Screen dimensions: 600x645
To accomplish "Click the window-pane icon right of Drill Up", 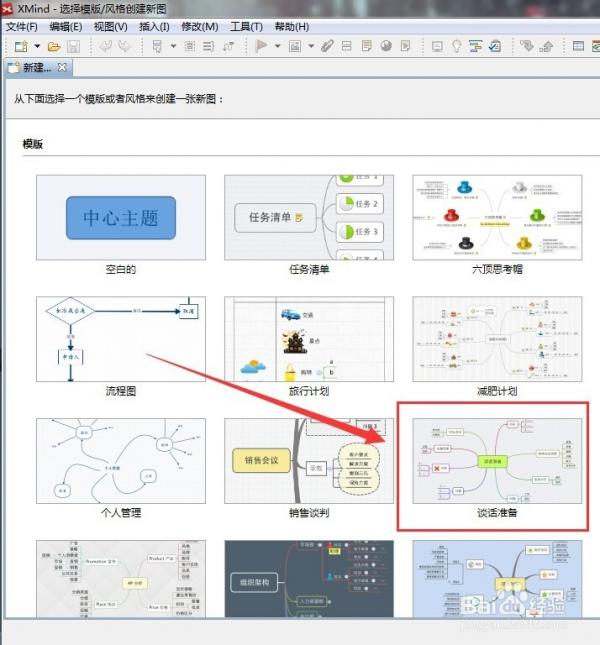I will [x=578, y=46].
